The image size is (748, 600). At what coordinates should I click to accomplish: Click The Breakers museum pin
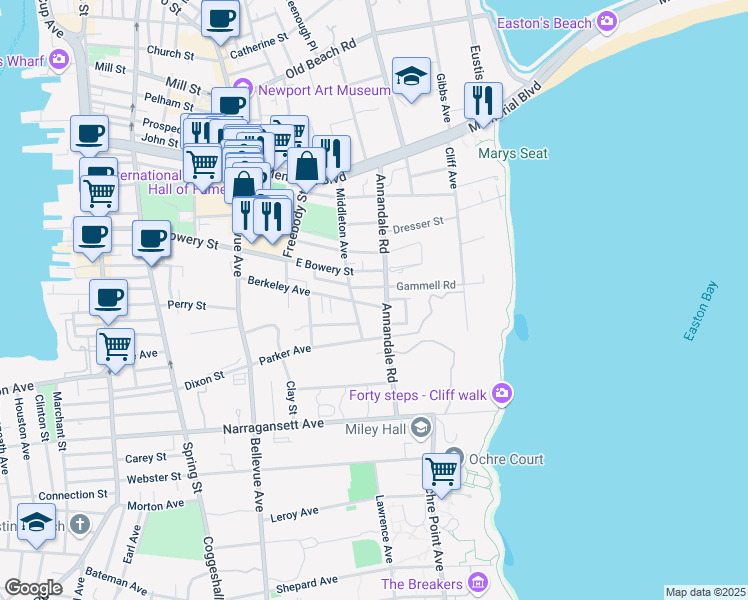click(478, 582)
